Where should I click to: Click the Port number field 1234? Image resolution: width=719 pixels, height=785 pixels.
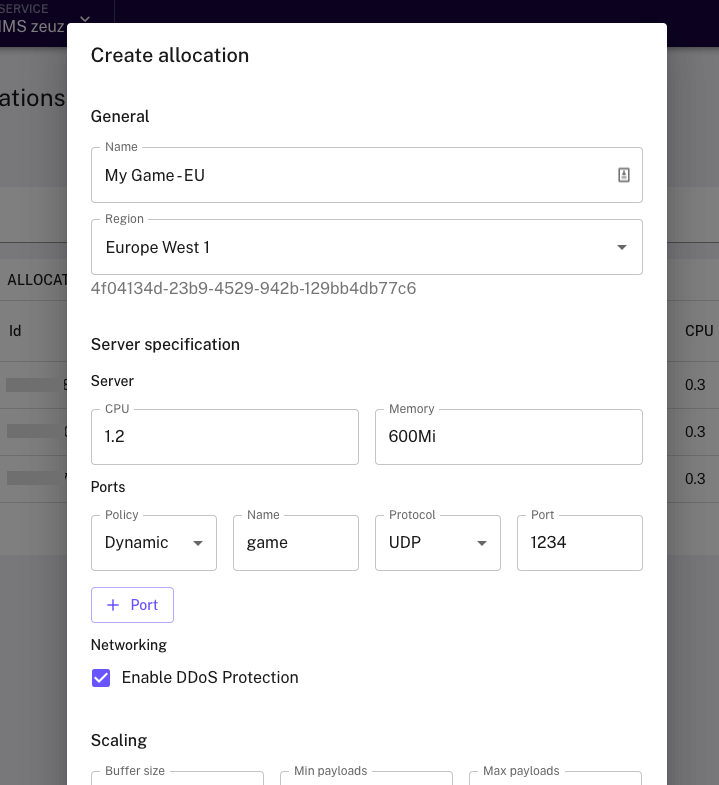tap(579, 543)
